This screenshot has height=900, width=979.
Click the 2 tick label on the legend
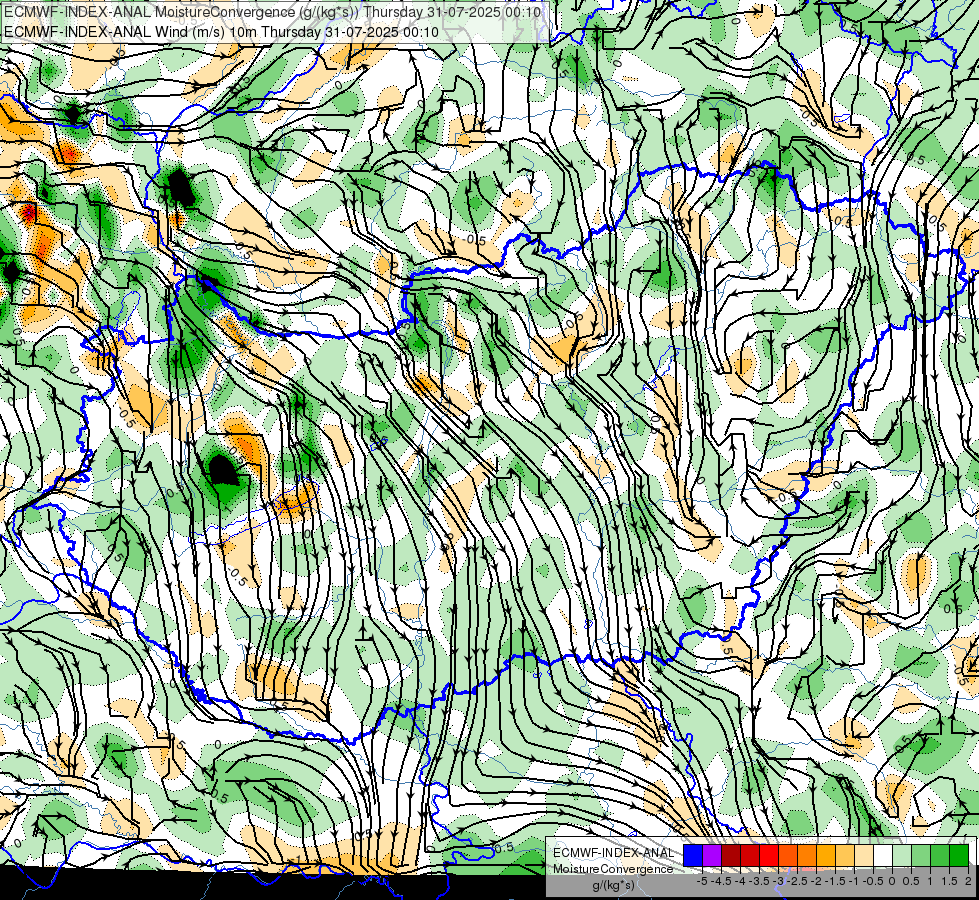click(x=968, y=881)
